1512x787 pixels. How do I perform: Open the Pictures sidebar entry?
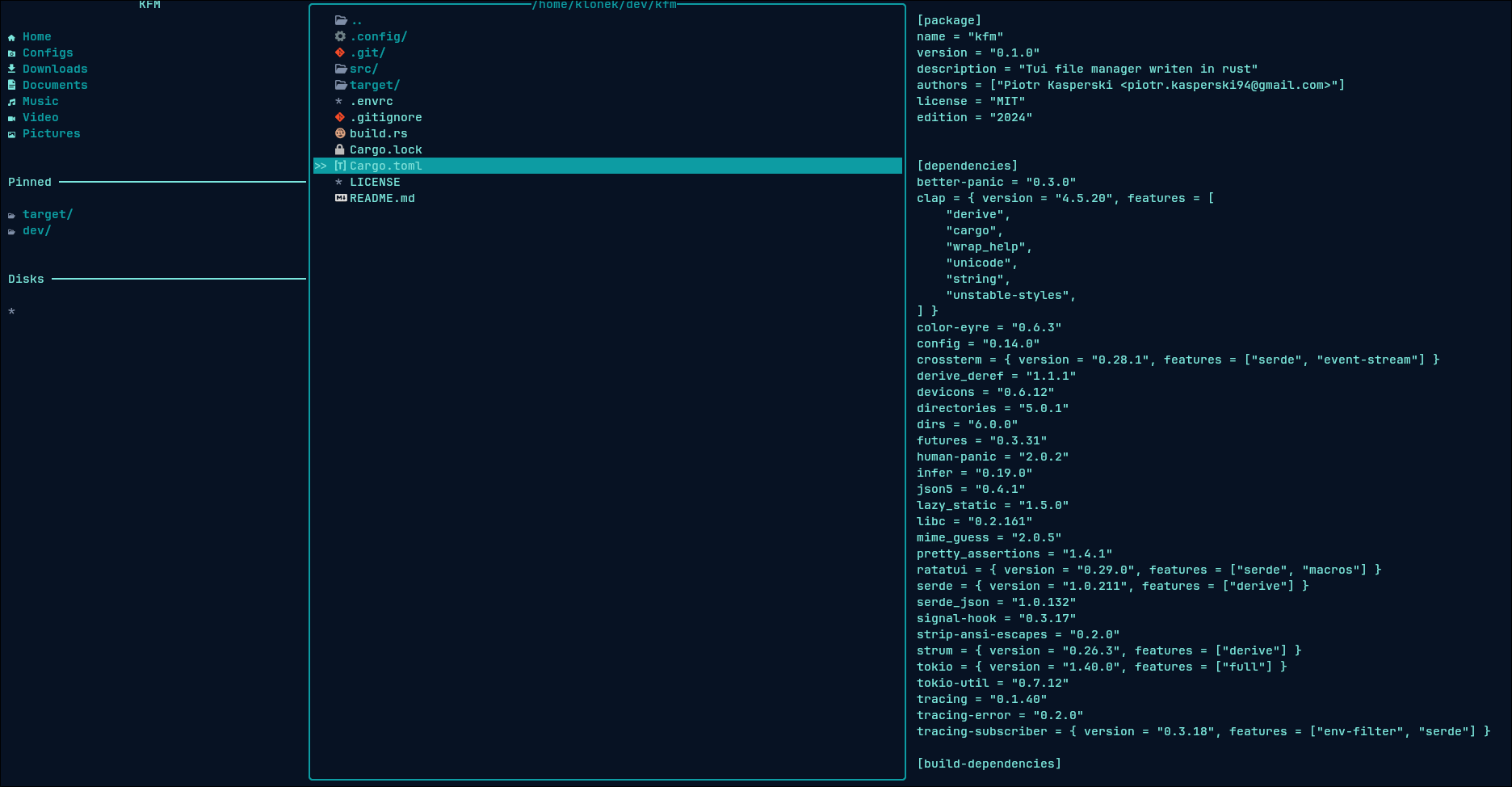52,133
